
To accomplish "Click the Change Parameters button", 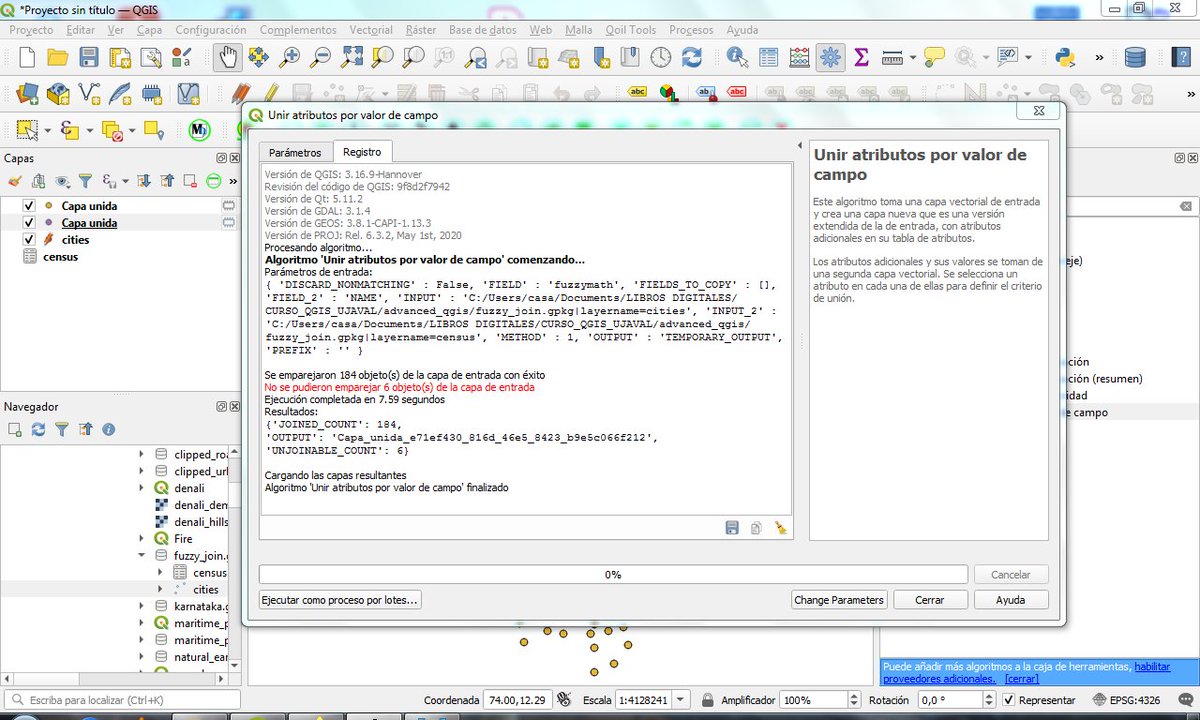I will 839,600.
